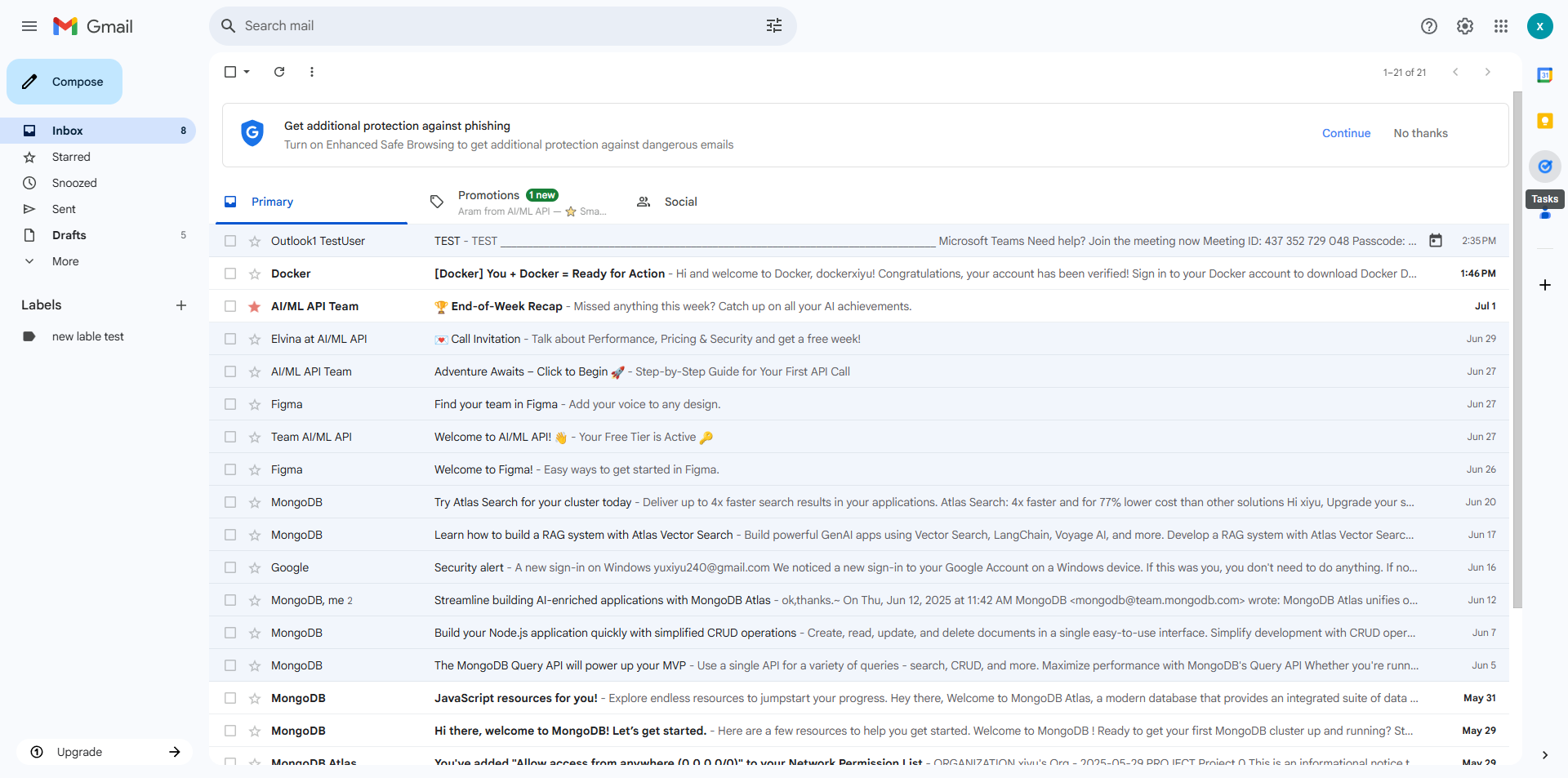Image resolution: width=1568 pixels, height=778 pixels.
Task: Unstar the AI/ML API Team End-of-Week email
Action: [x=255, y=306]
